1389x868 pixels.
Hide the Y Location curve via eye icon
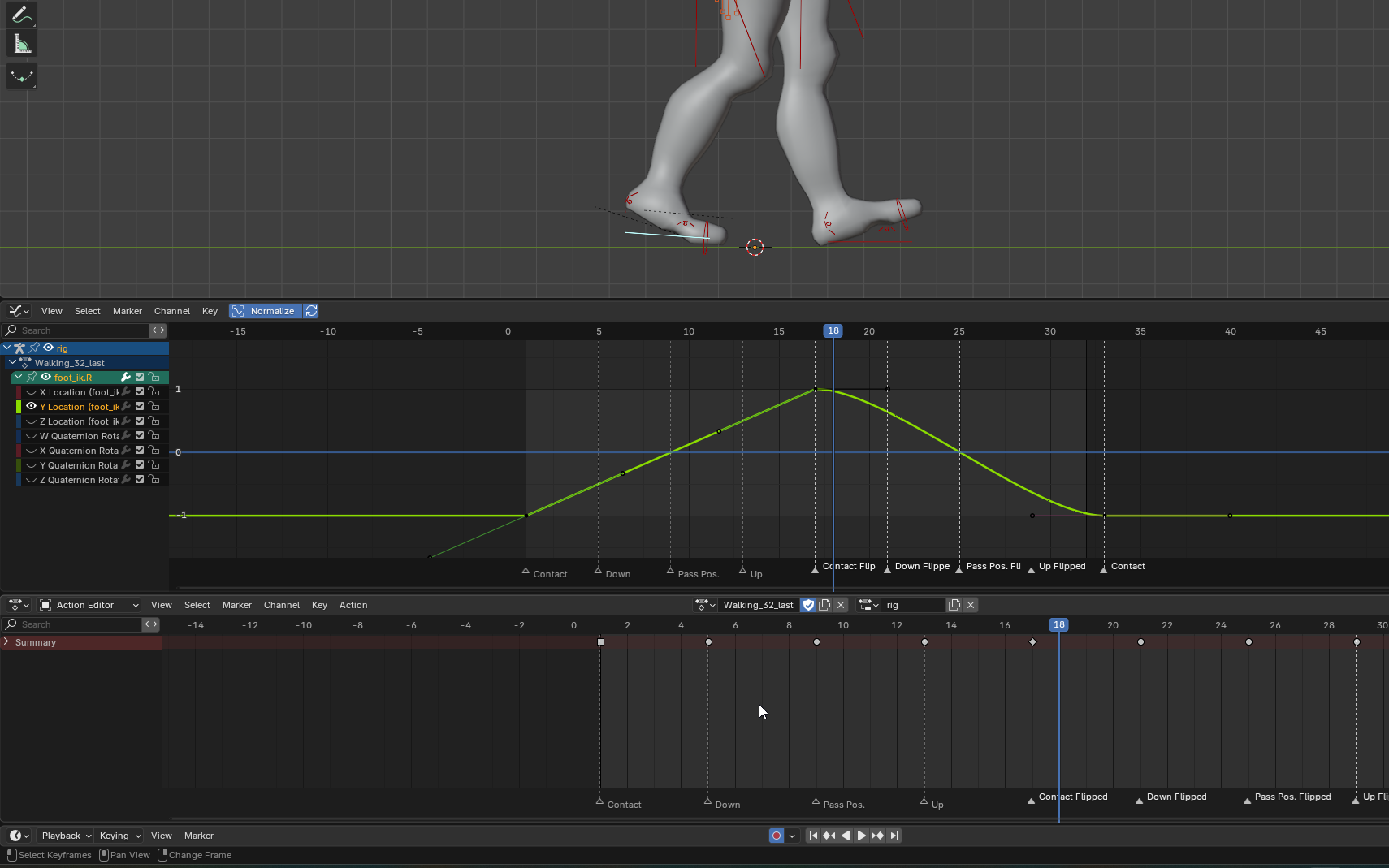tap(31, 407)
